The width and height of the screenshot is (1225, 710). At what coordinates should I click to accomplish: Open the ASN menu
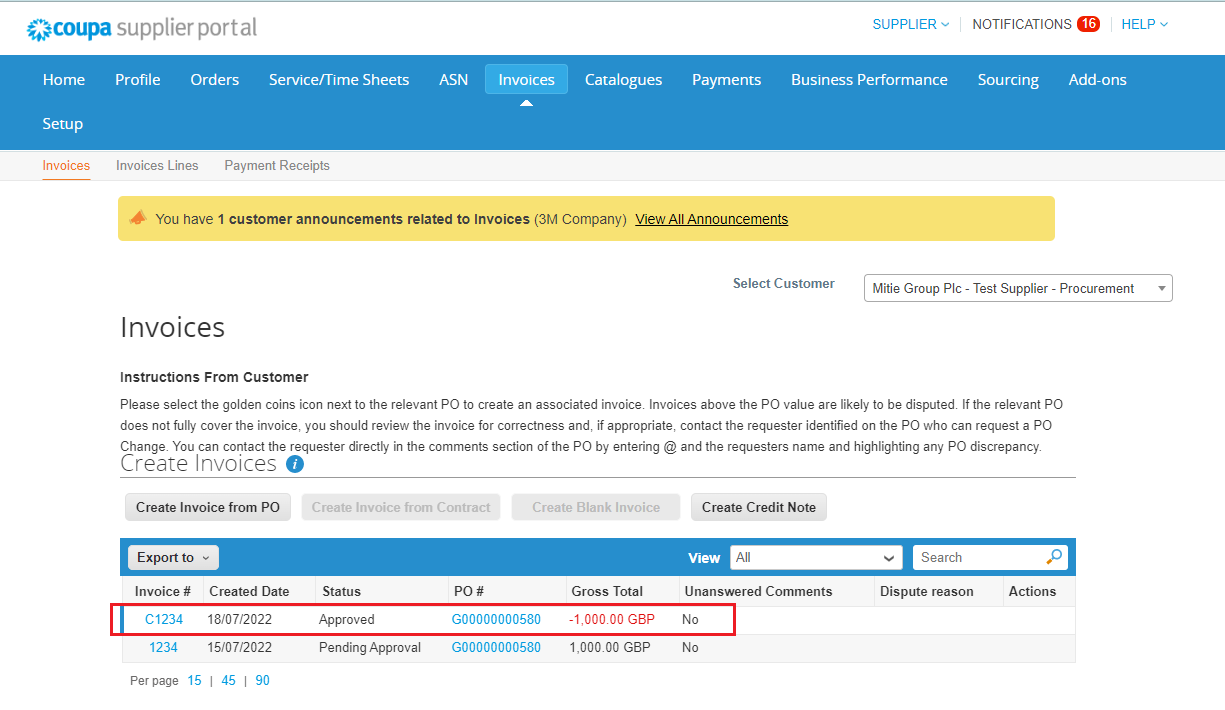[453, 80]
